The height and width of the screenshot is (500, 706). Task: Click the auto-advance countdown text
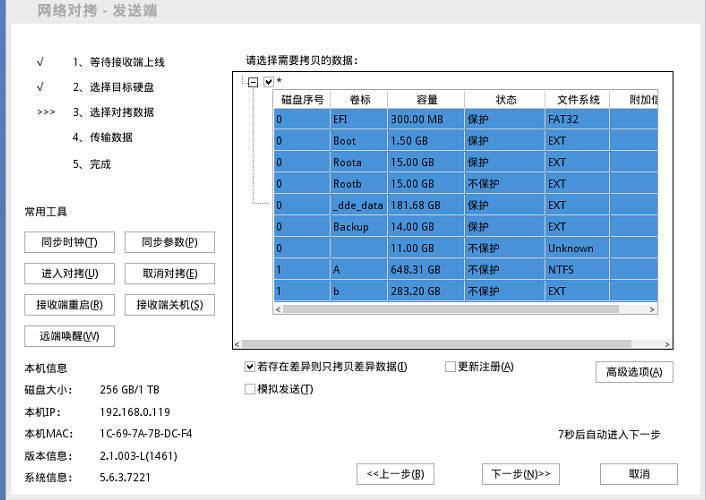[609, 434]
